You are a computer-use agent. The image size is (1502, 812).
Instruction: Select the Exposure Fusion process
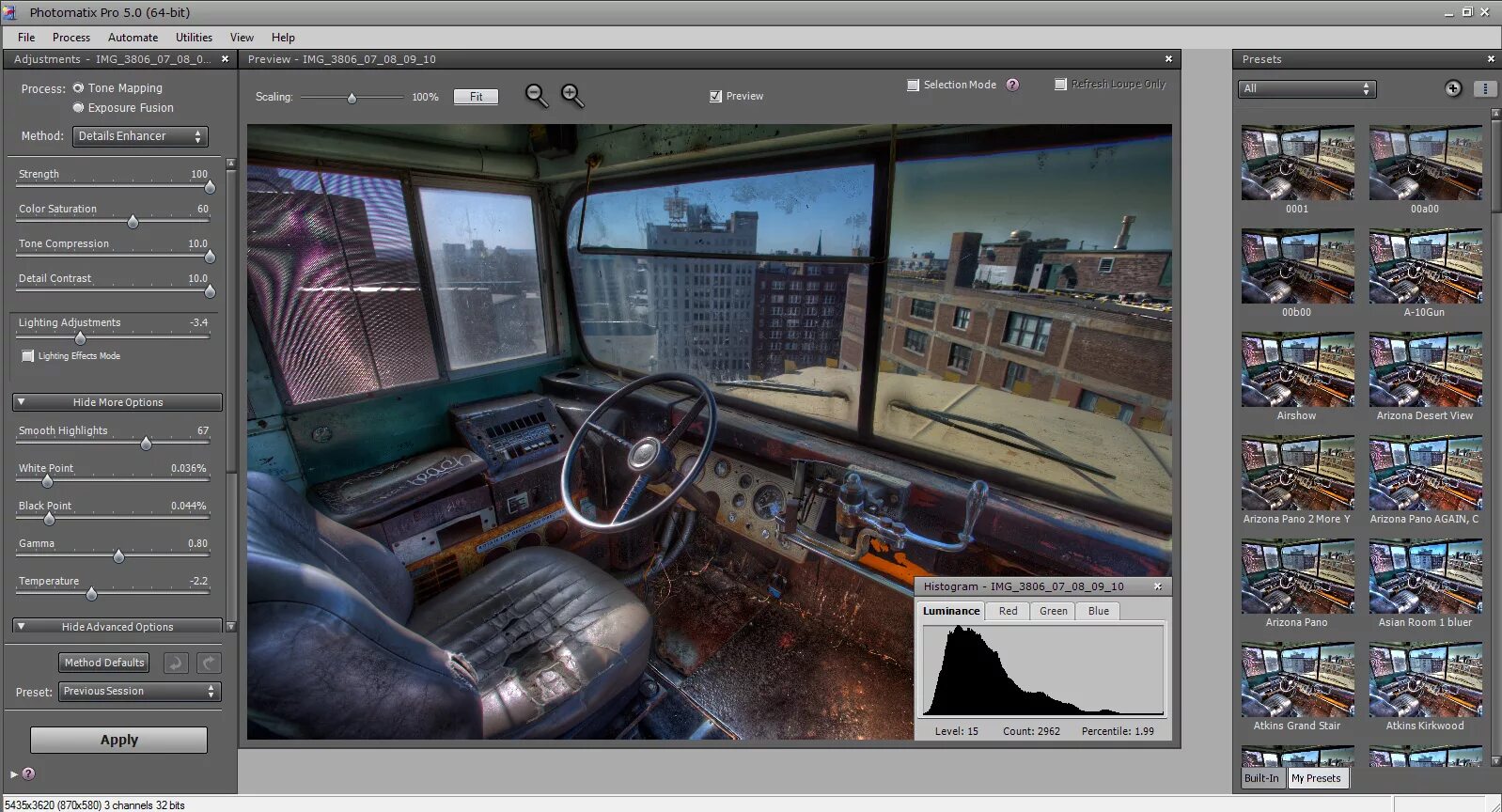point(79,108)
